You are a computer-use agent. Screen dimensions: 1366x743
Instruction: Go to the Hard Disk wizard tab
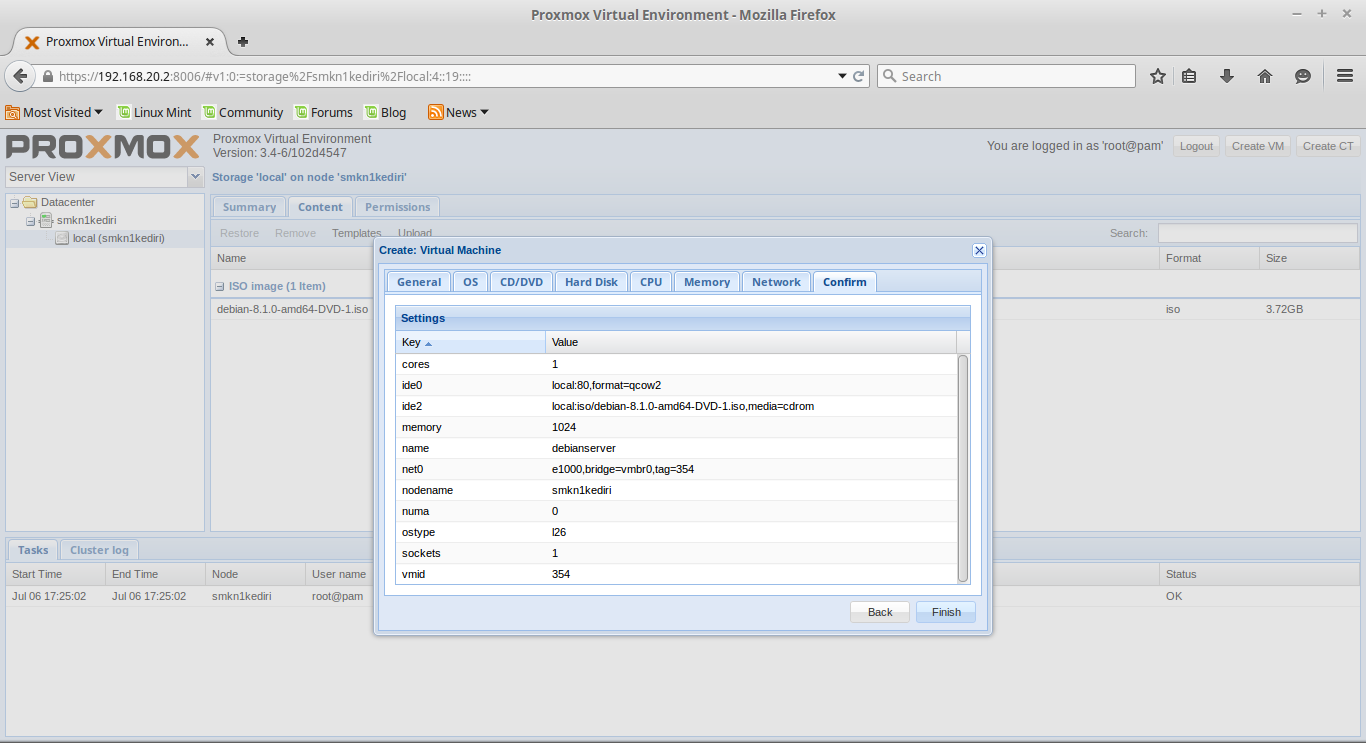coord(591,282)
